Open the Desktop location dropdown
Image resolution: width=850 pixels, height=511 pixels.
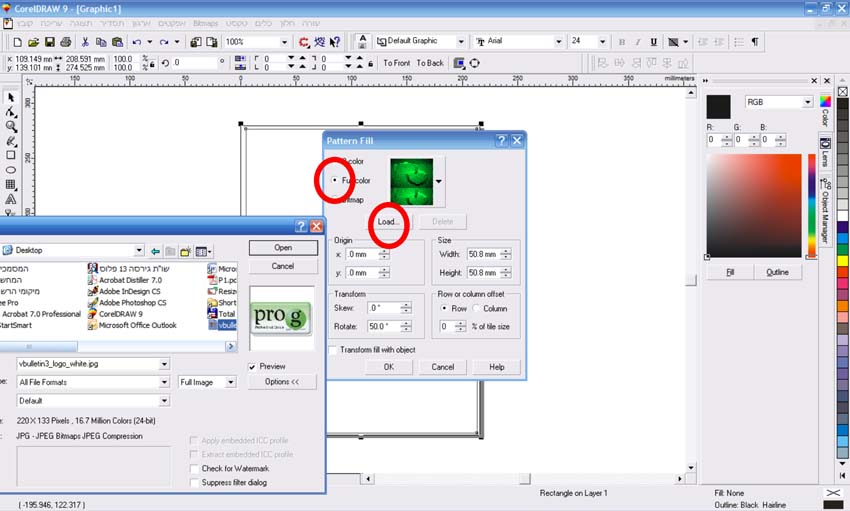pos(139,250)
